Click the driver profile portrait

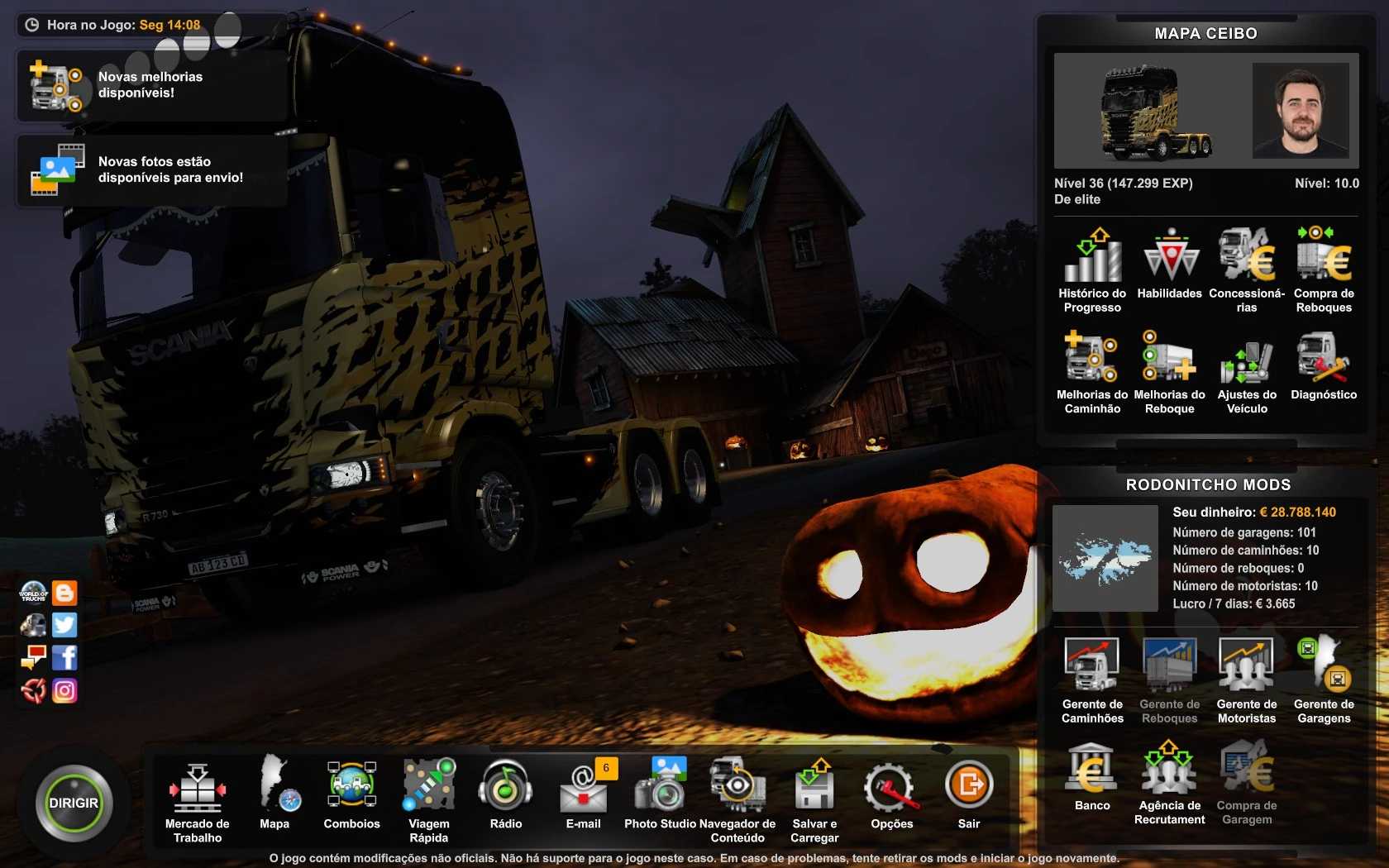point(1301,111)
